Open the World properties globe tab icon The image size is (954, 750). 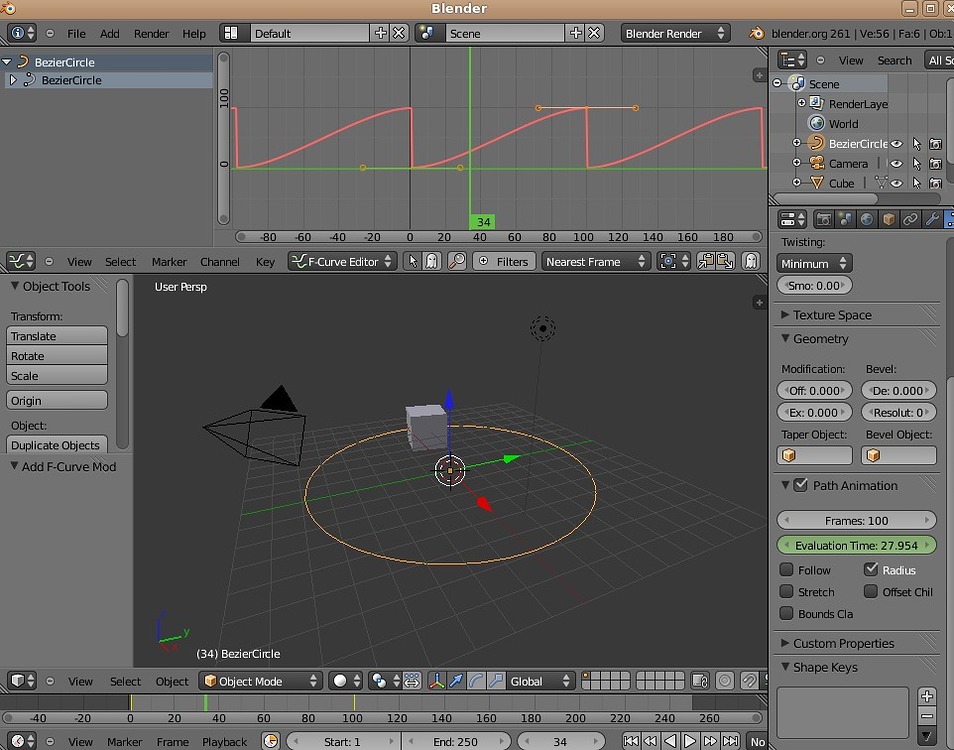[866, 219]
